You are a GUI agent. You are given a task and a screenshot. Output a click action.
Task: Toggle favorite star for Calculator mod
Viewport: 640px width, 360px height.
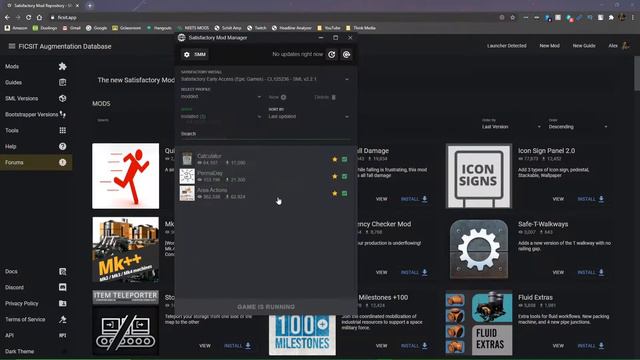335,159
